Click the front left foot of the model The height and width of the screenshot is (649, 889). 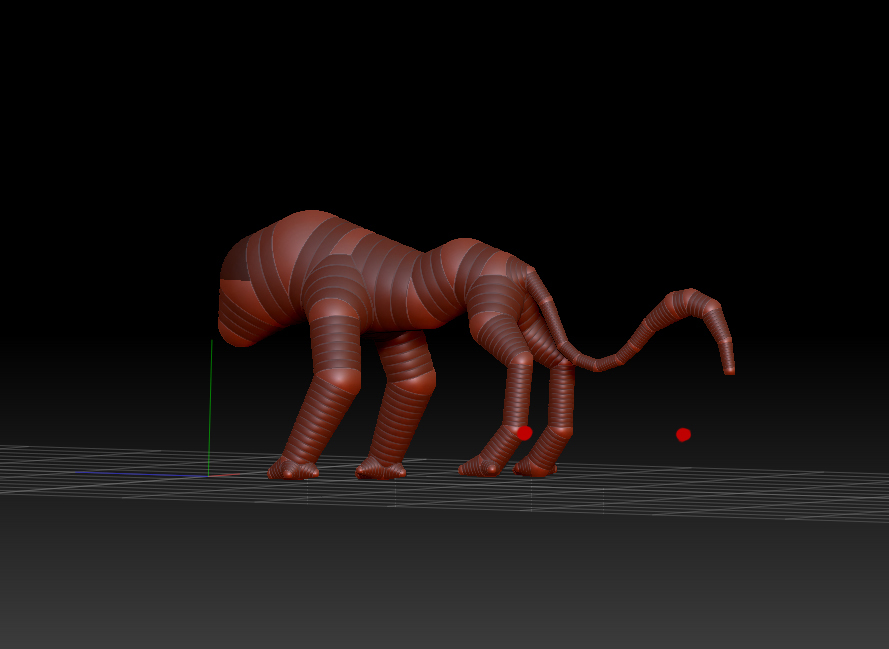click(x=293, y=469)
